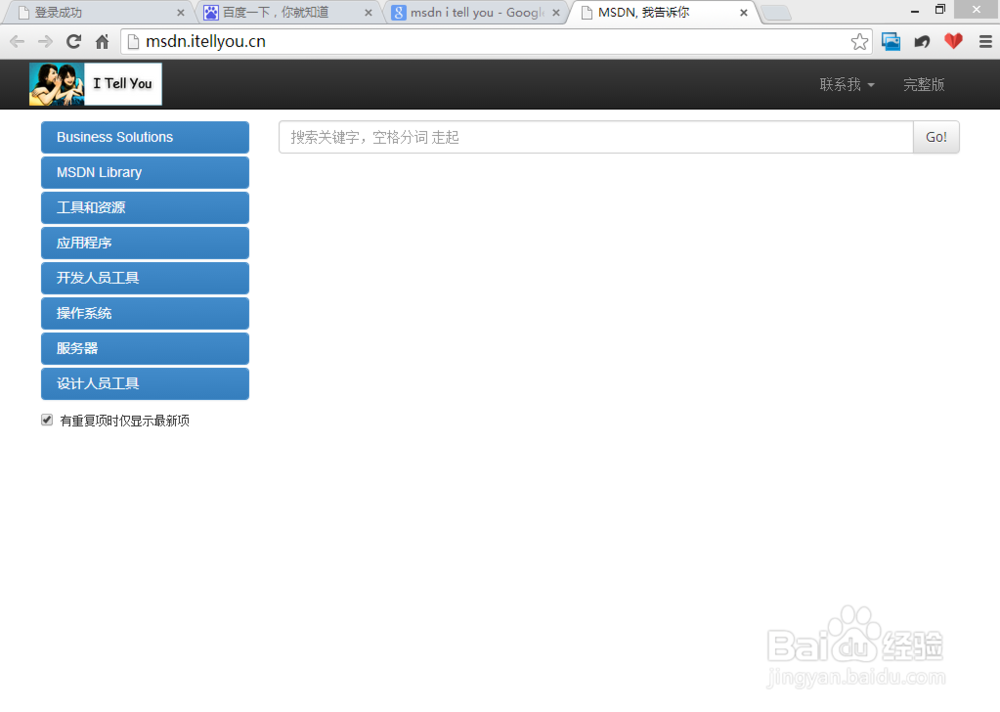Click the dark bird extension icon
1000x712 pixels.
[x=922, y=42]
